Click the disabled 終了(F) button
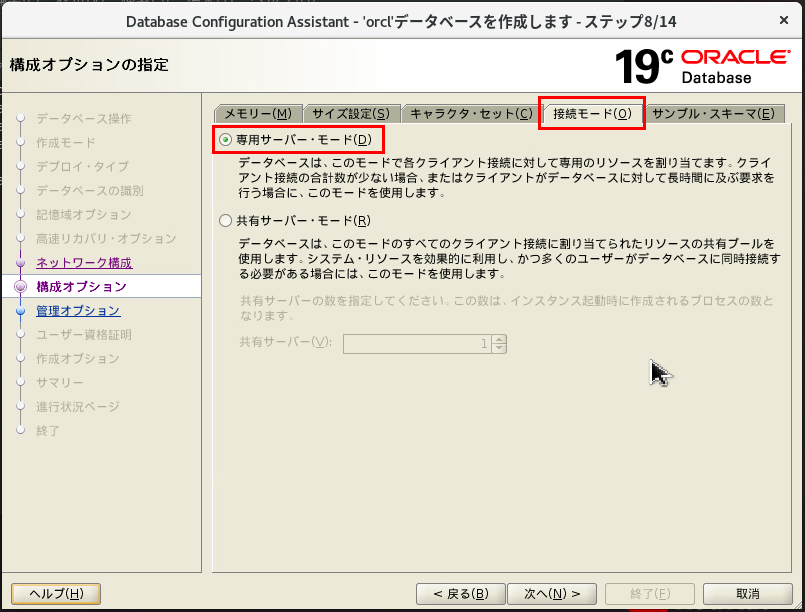This screenshot has height=612, width=805. 650,594
